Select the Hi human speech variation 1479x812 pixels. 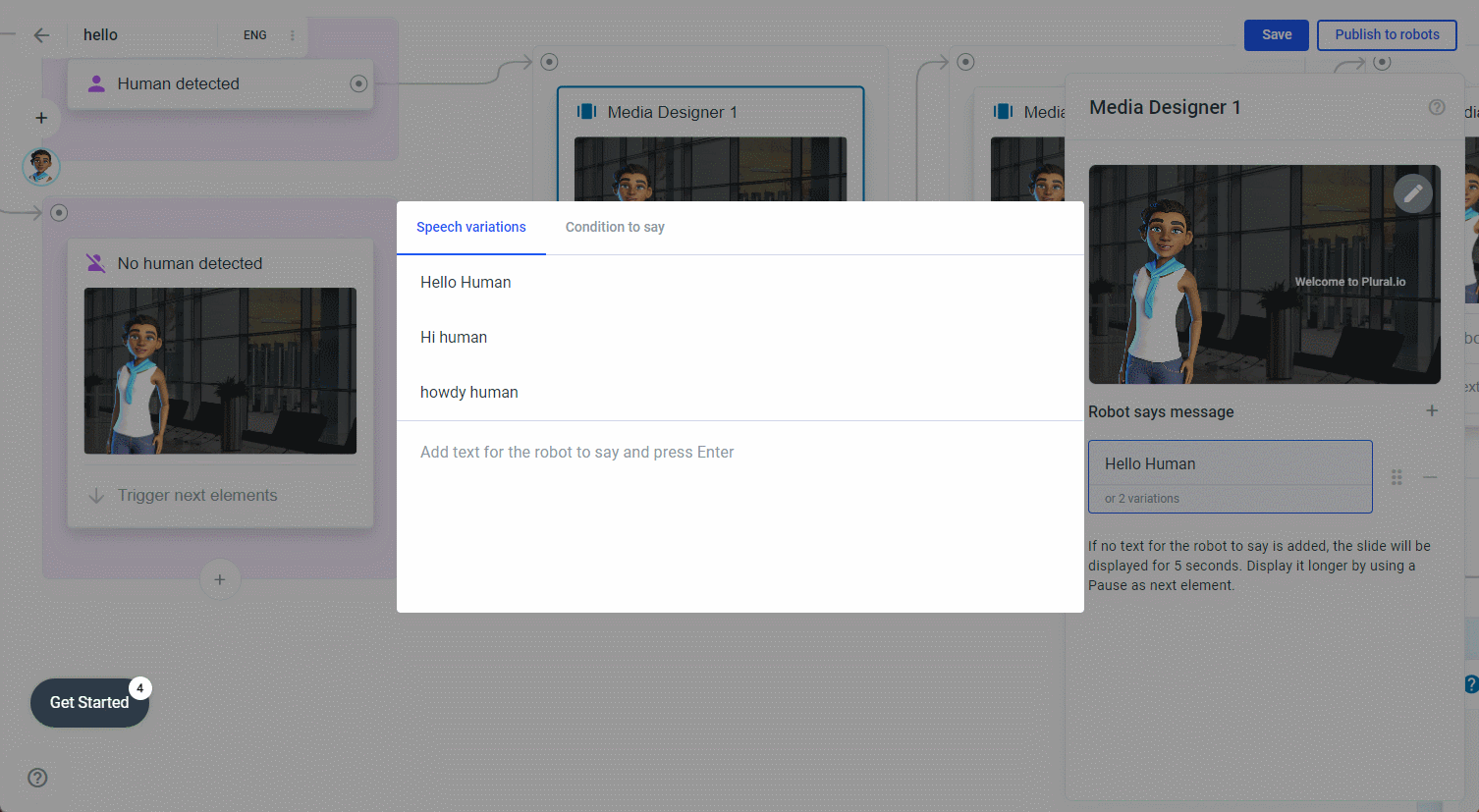click(x=740, y=338)
